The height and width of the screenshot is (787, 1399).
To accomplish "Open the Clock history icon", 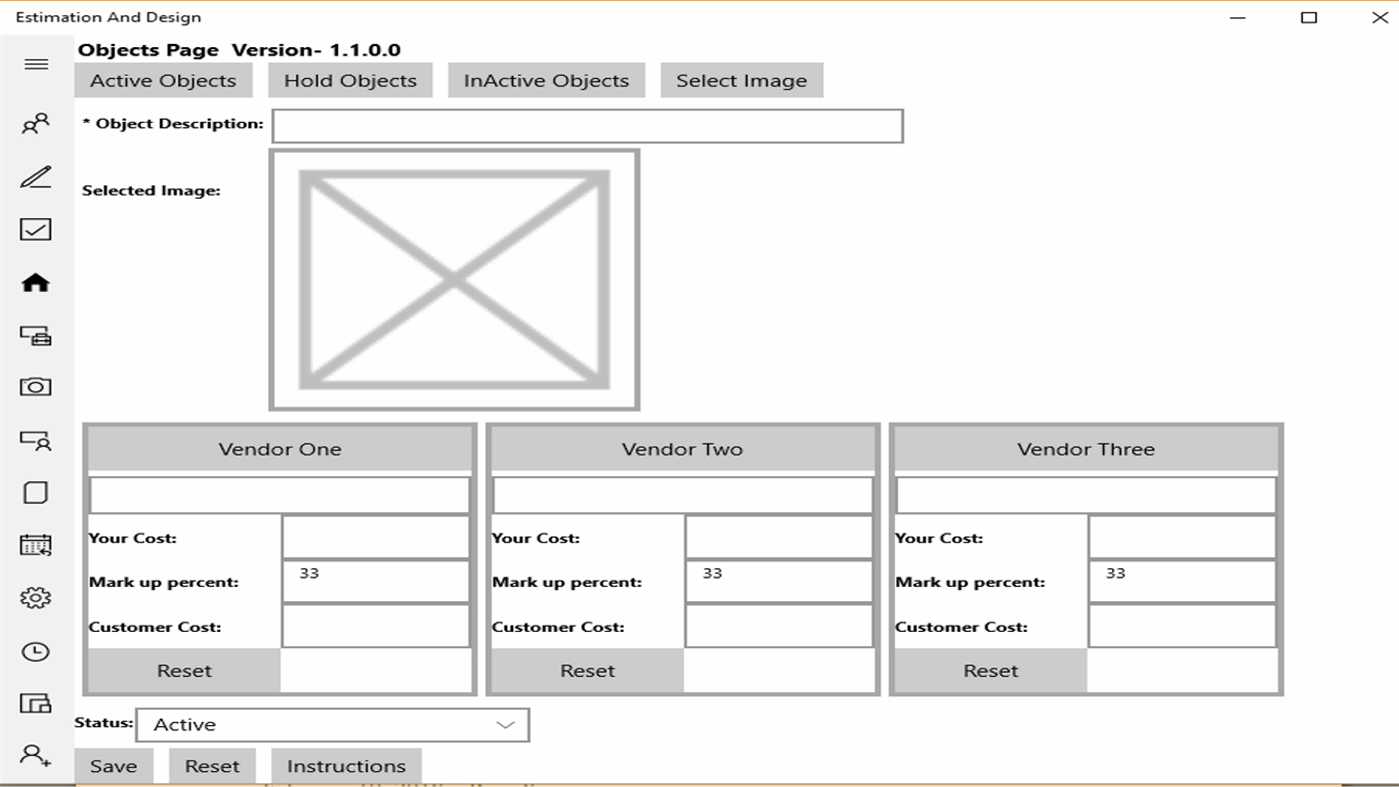I will (36, 650).
